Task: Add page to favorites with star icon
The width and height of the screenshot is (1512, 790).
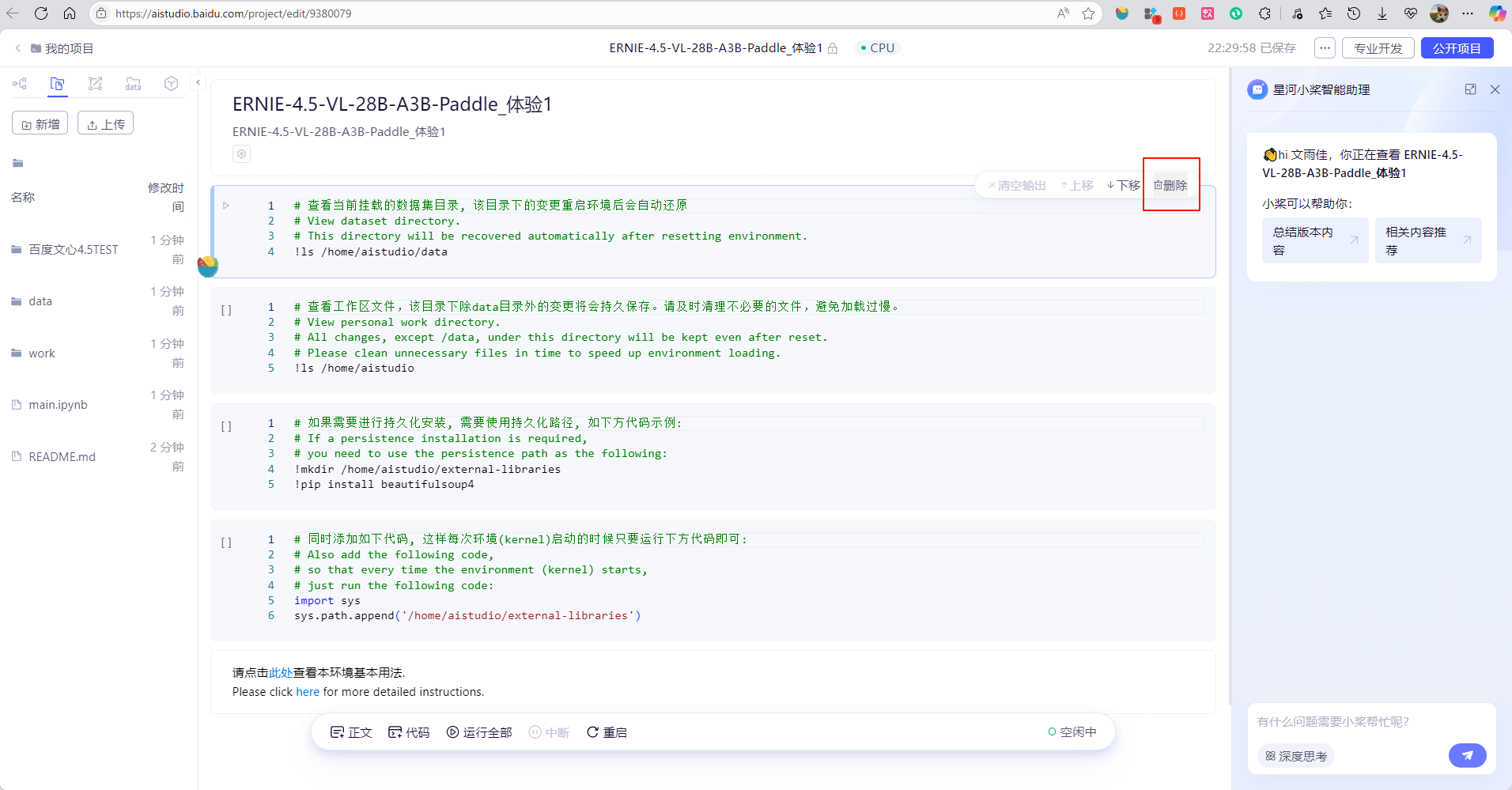Action: pos(1088,13)
